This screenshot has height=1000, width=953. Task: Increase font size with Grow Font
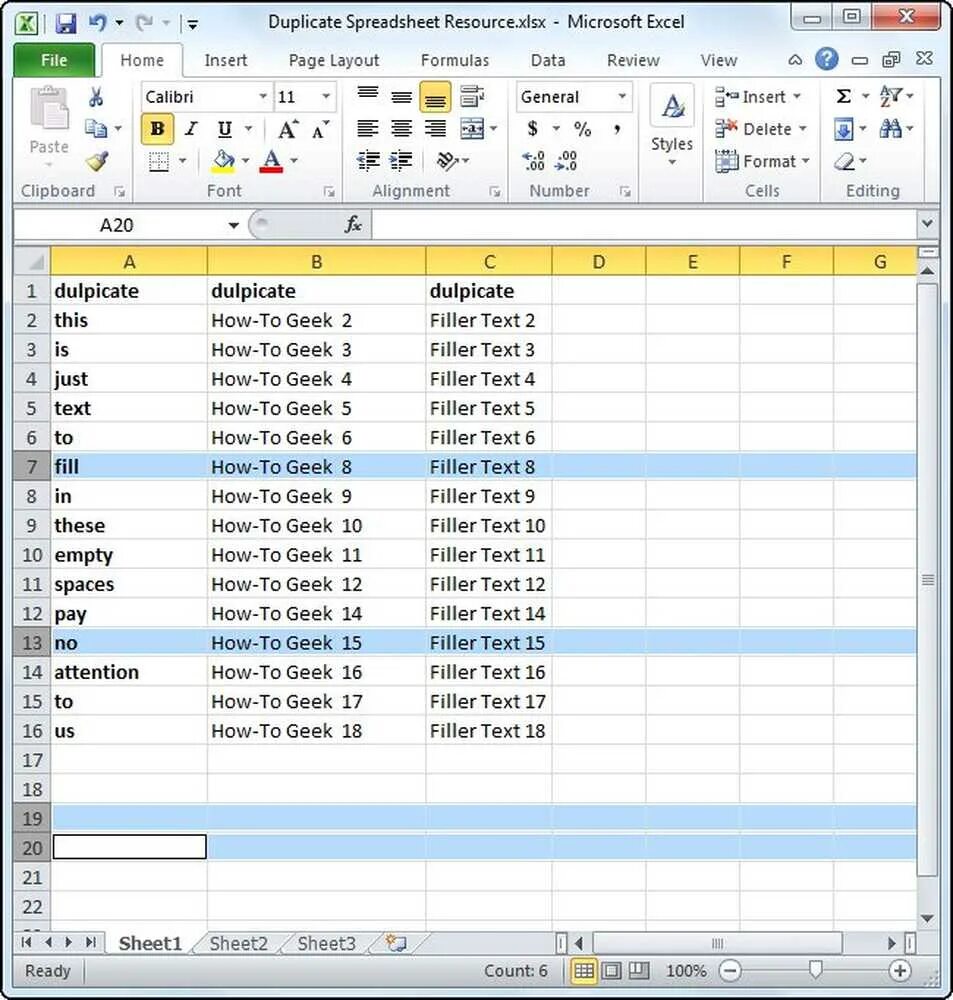[x=288, y=129]
